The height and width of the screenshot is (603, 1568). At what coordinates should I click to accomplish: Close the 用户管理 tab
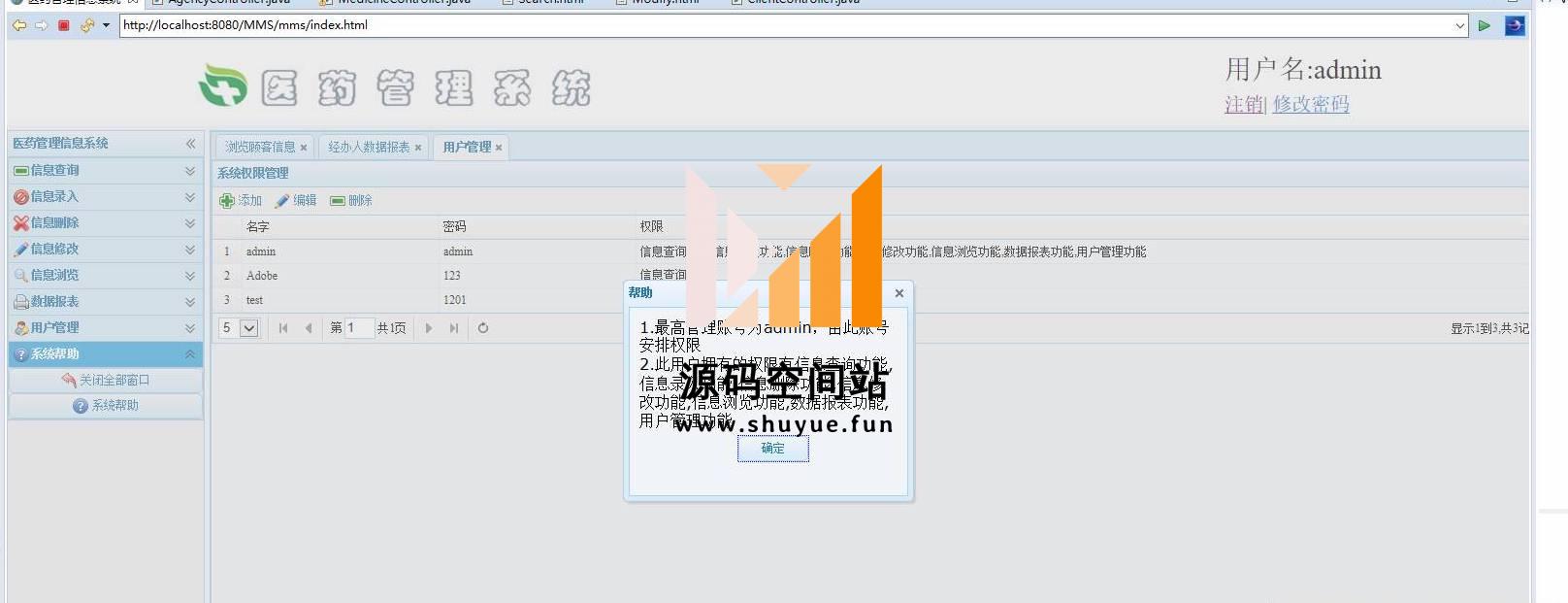(499, 148)
